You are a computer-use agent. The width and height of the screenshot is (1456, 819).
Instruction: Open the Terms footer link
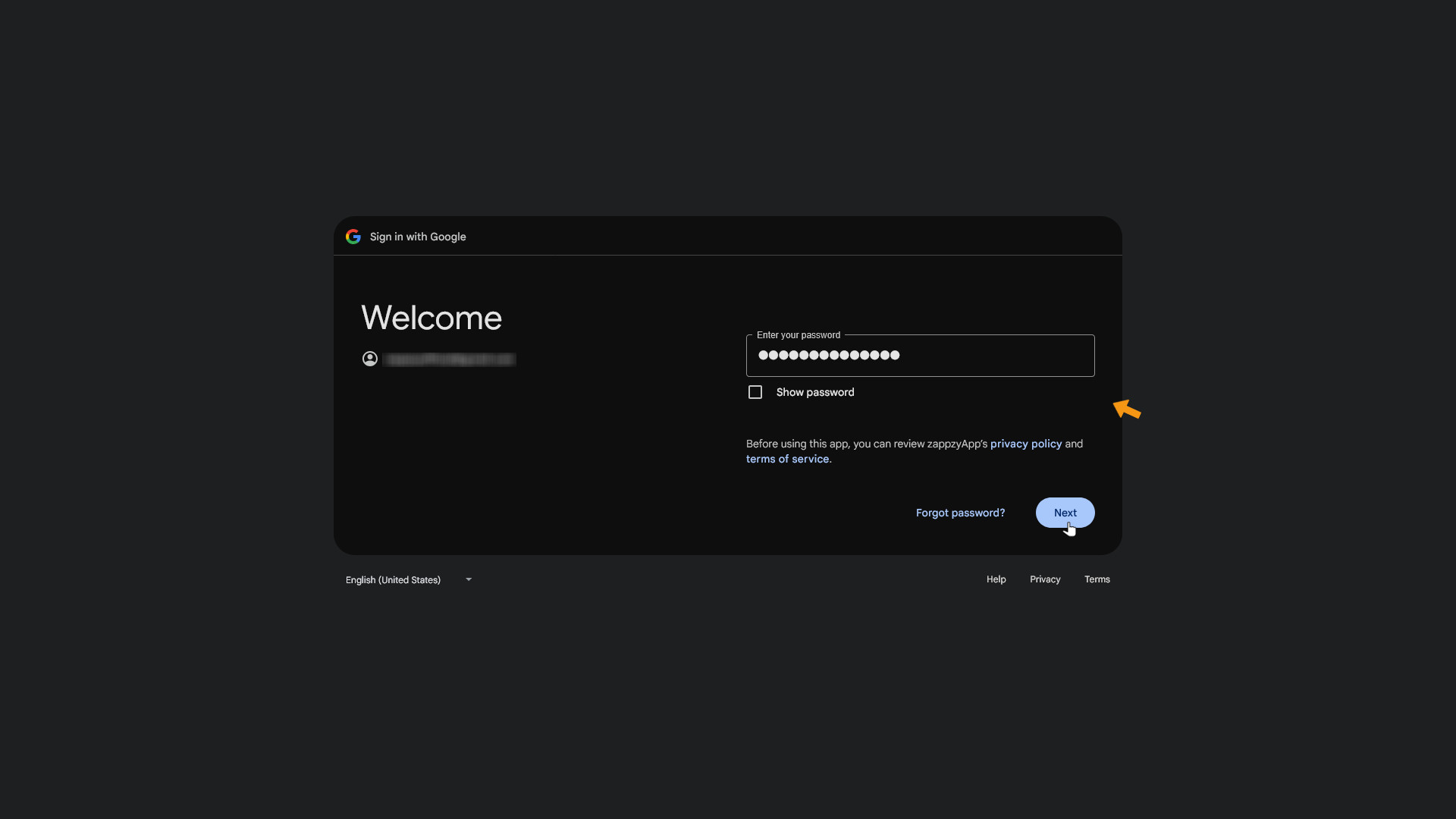(1097, 579)
